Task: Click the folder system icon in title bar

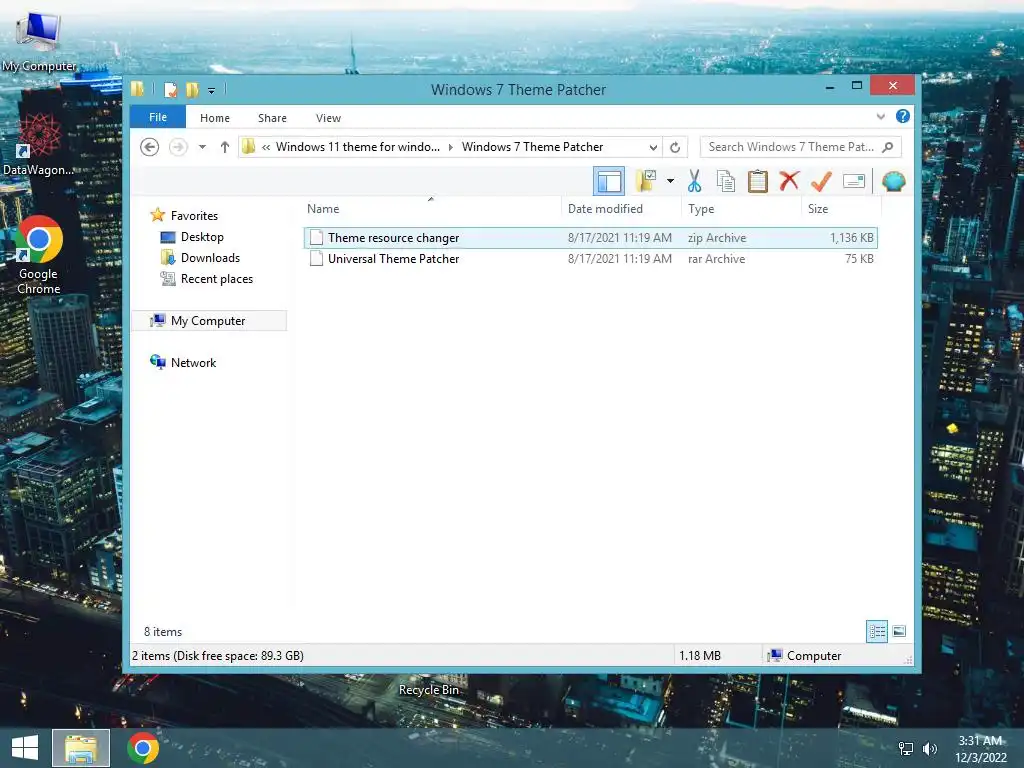Action: (138, 89)
